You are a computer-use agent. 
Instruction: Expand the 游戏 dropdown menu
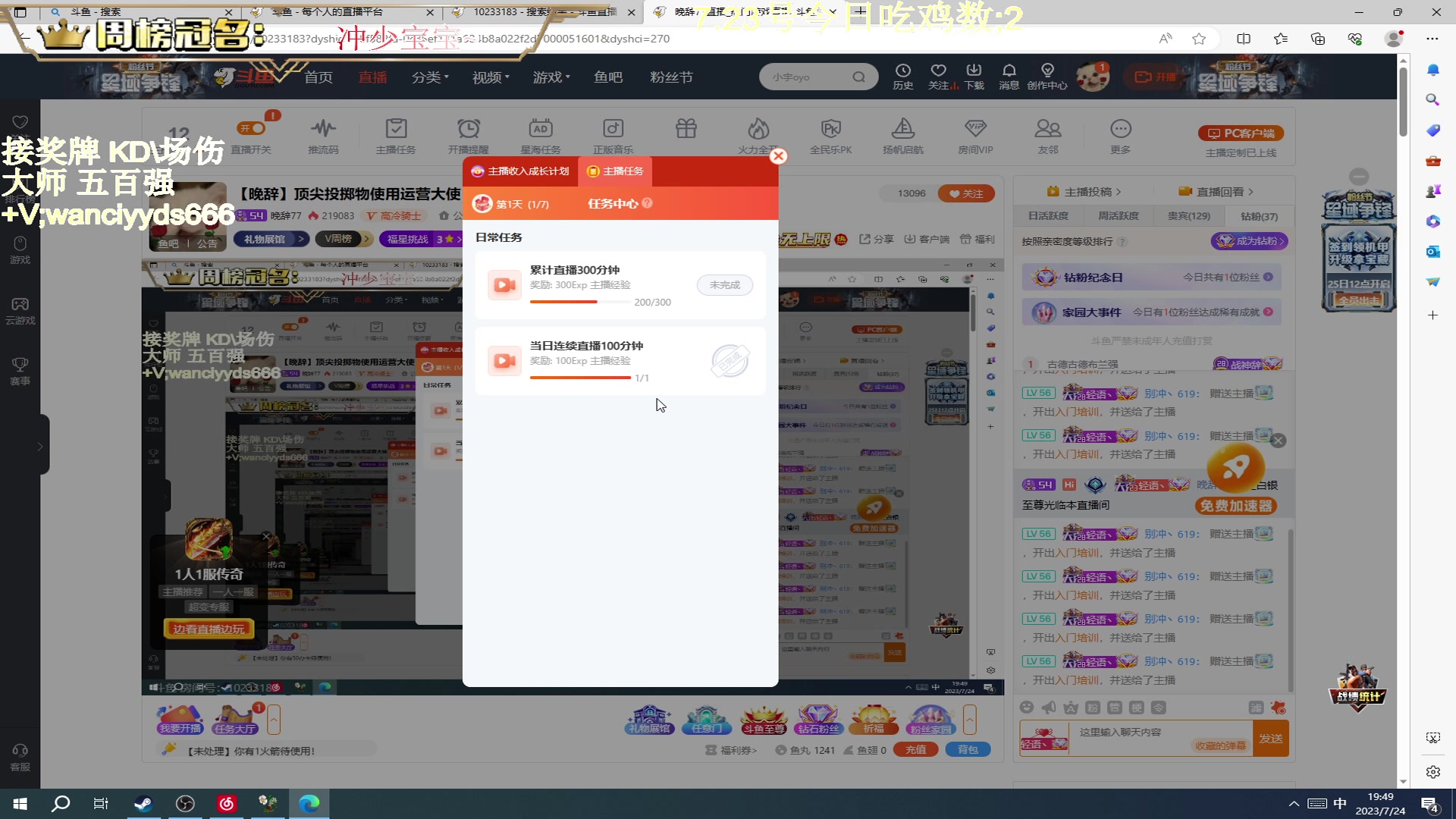(x=551, y=77)
